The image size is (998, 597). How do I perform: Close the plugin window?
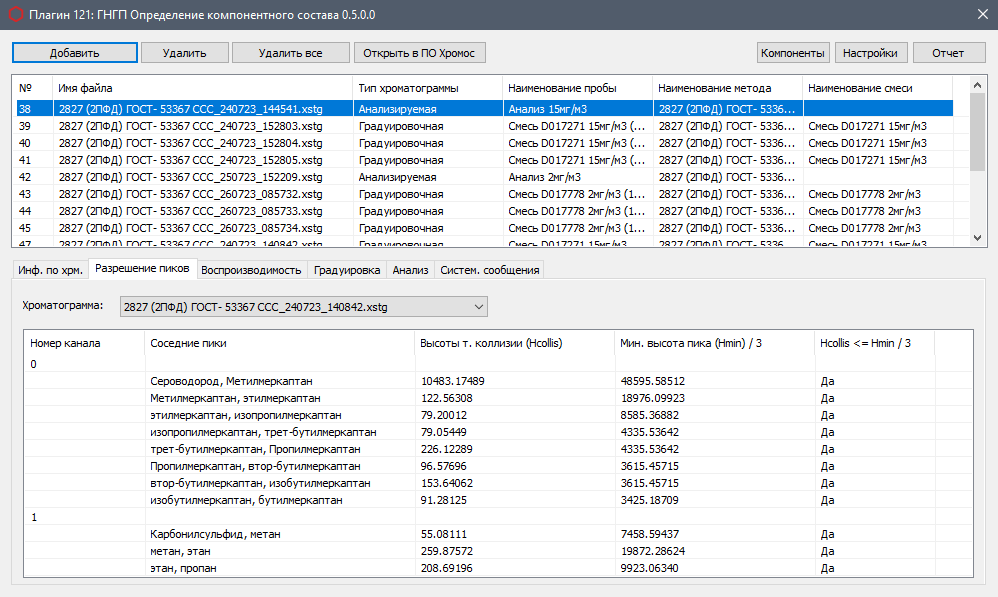click(x=980, y=12)
